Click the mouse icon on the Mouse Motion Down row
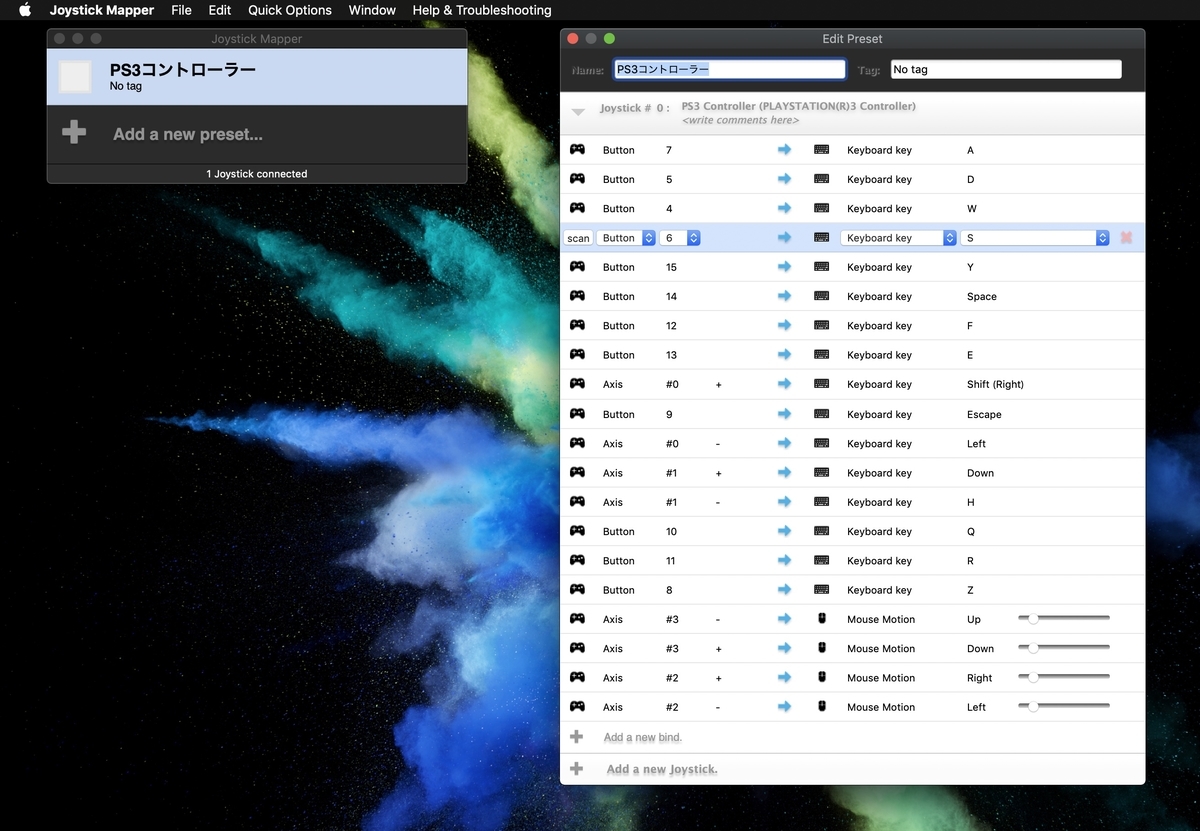Viewport: 1200px width, 831px height. pyautogui.click(x=822, y=648)
